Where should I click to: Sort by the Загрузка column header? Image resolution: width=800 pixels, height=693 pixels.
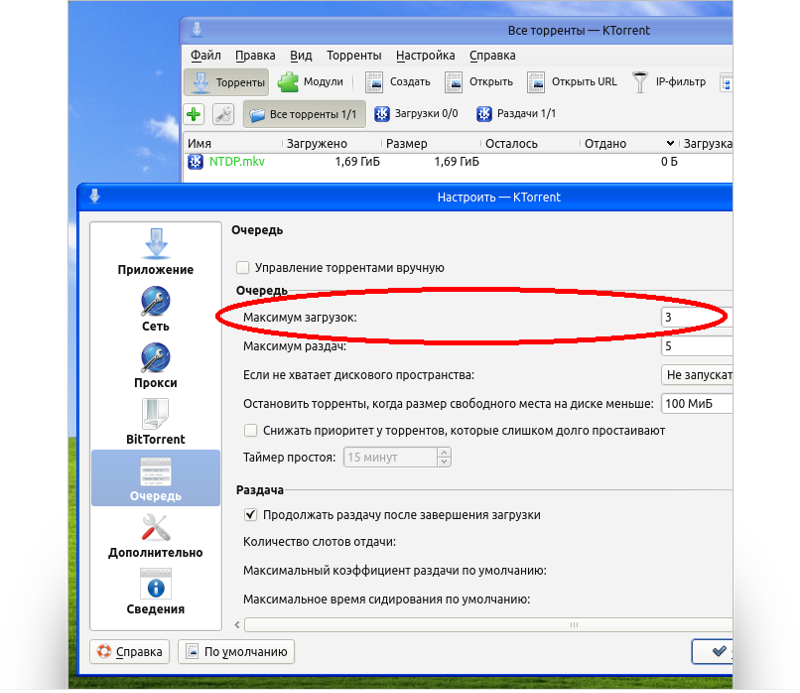pos(707,143)
